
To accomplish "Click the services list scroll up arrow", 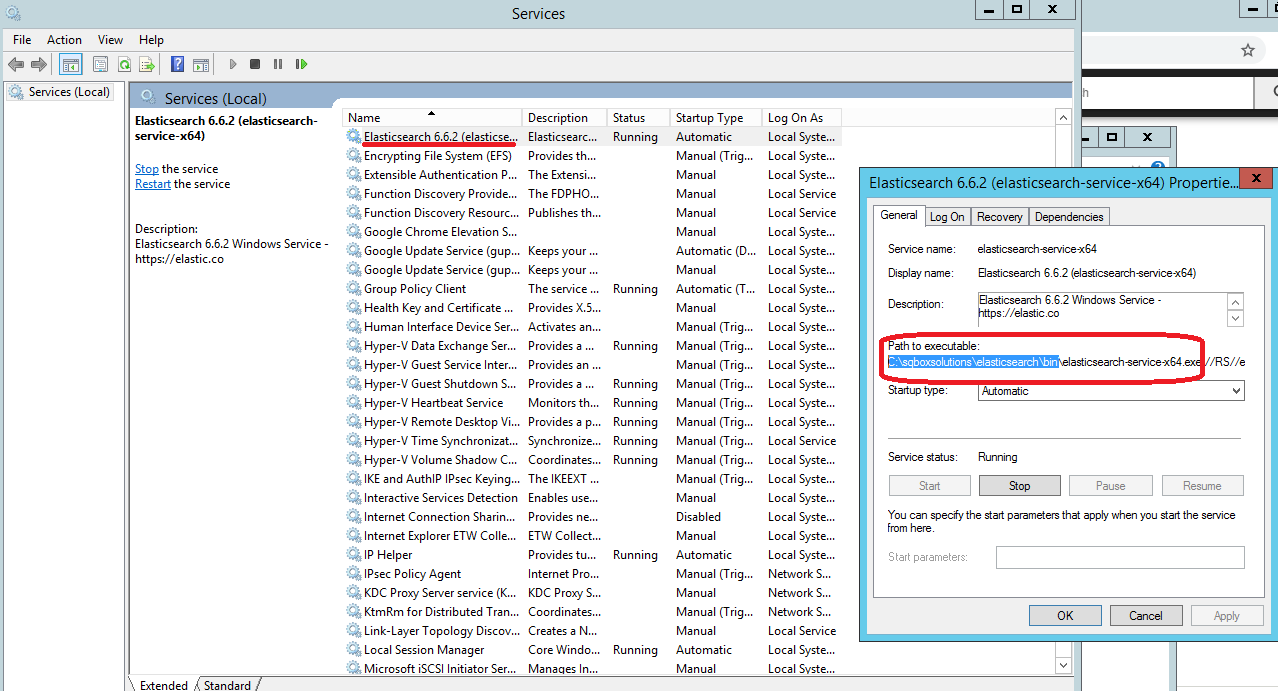I will [x=1064, y=118].
